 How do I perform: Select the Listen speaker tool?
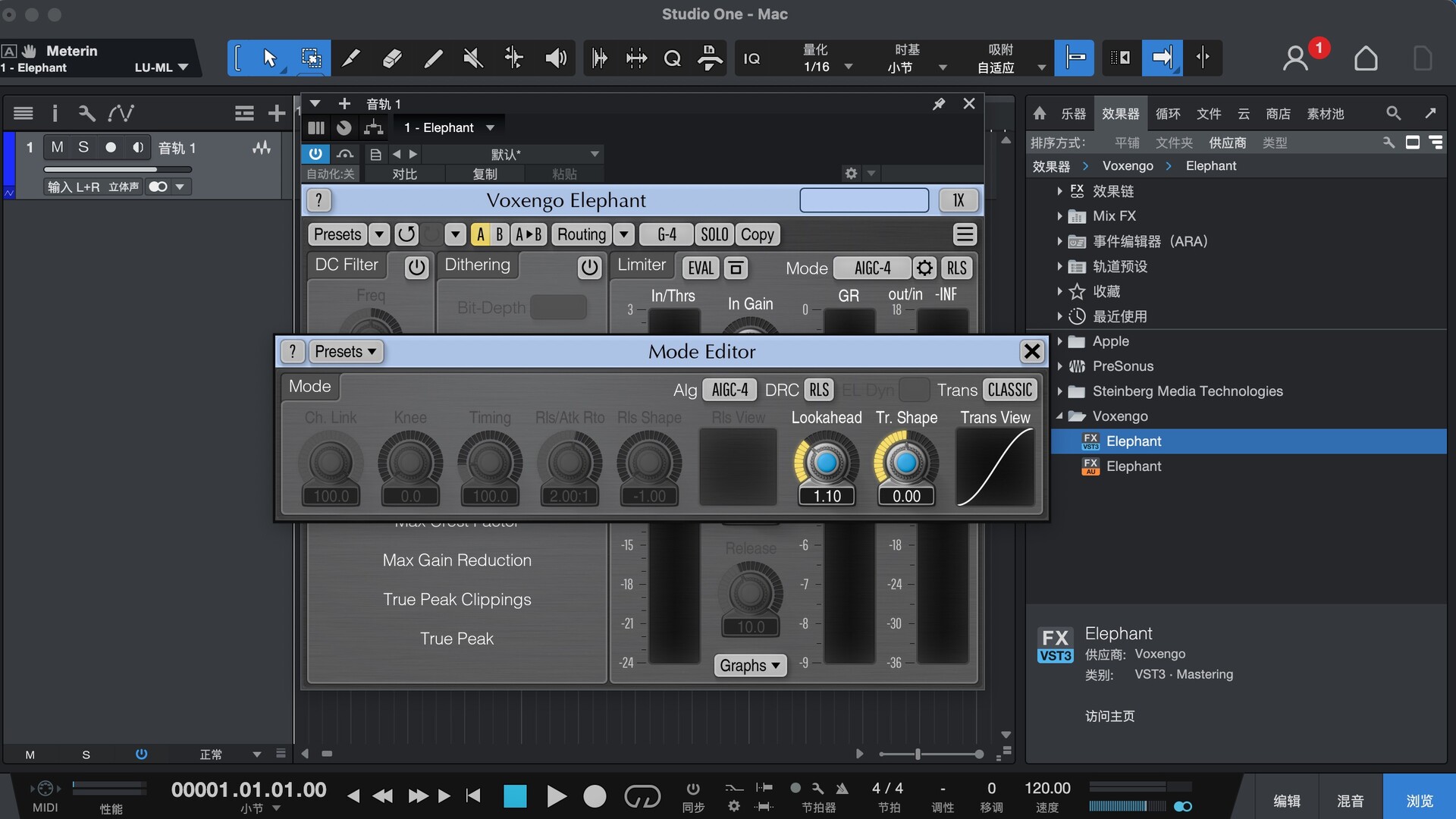[x=556, y=58]
